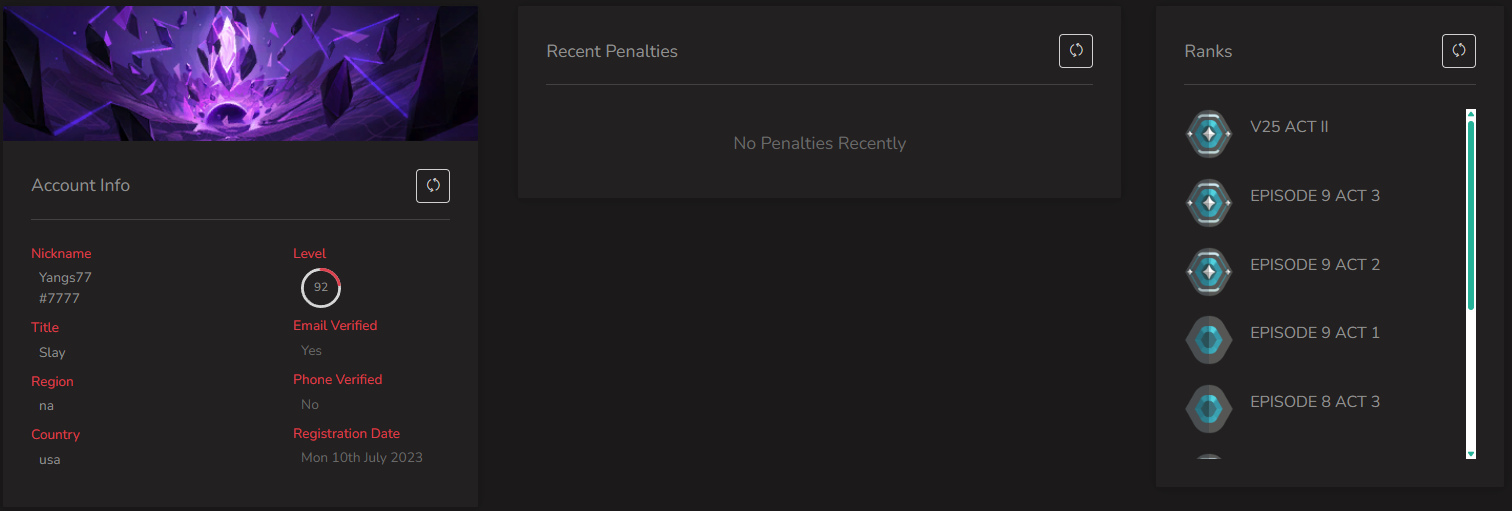Click the Registration Date value

pyautogui.click(x=362, y=457)
